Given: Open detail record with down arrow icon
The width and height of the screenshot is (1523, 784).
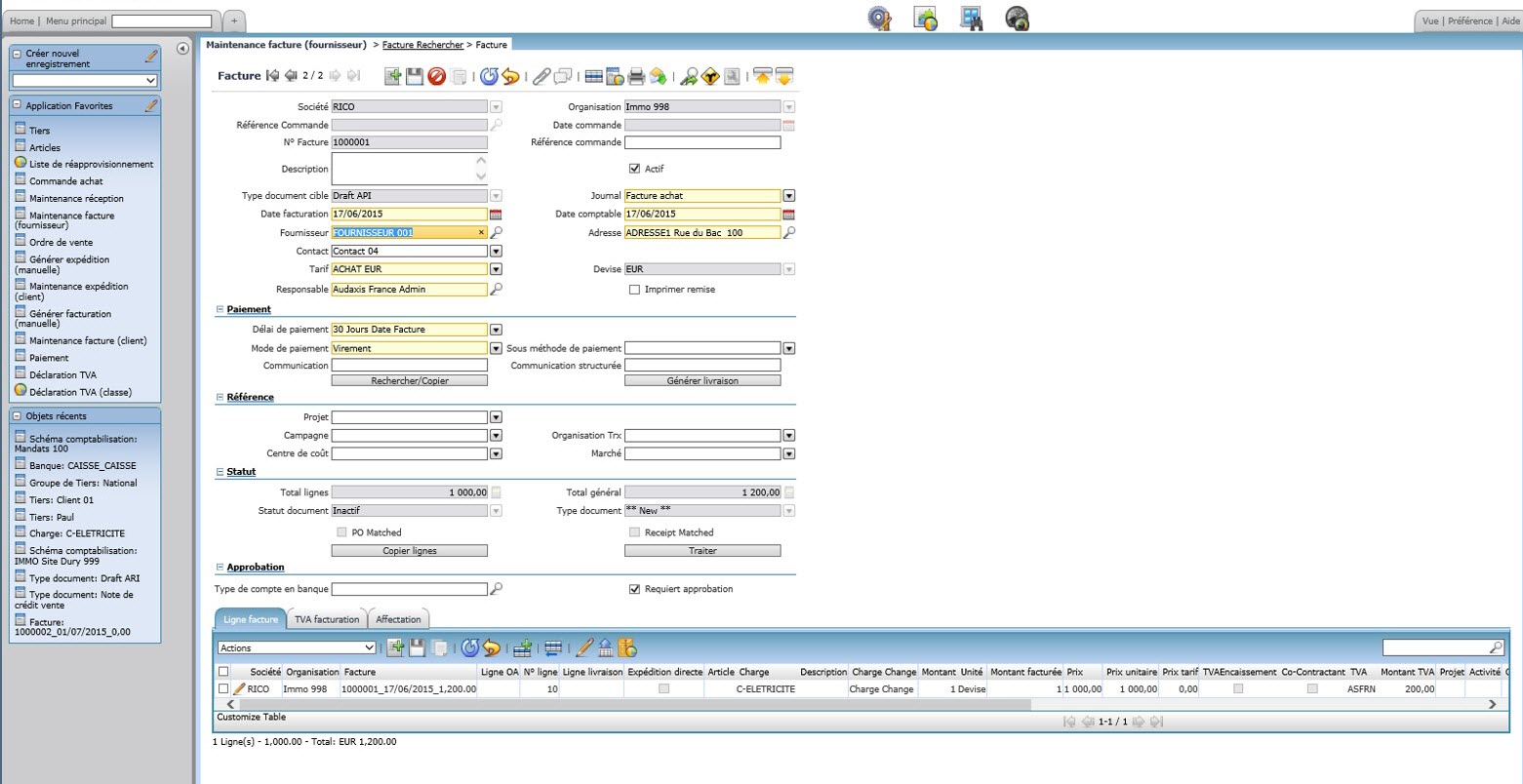Looking at the screenshot, I should [783, 76].
